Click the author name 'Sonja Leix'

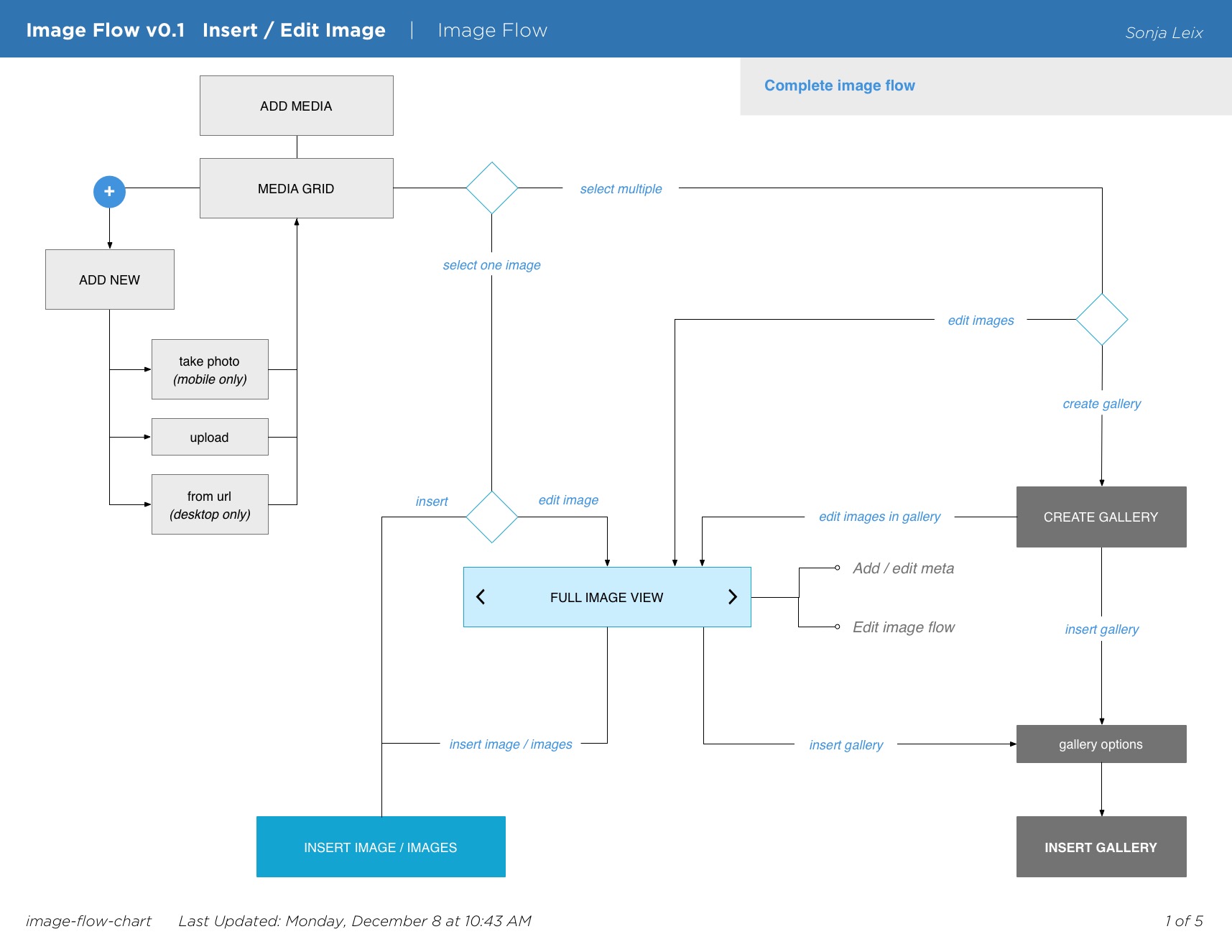pos(1164,33)
